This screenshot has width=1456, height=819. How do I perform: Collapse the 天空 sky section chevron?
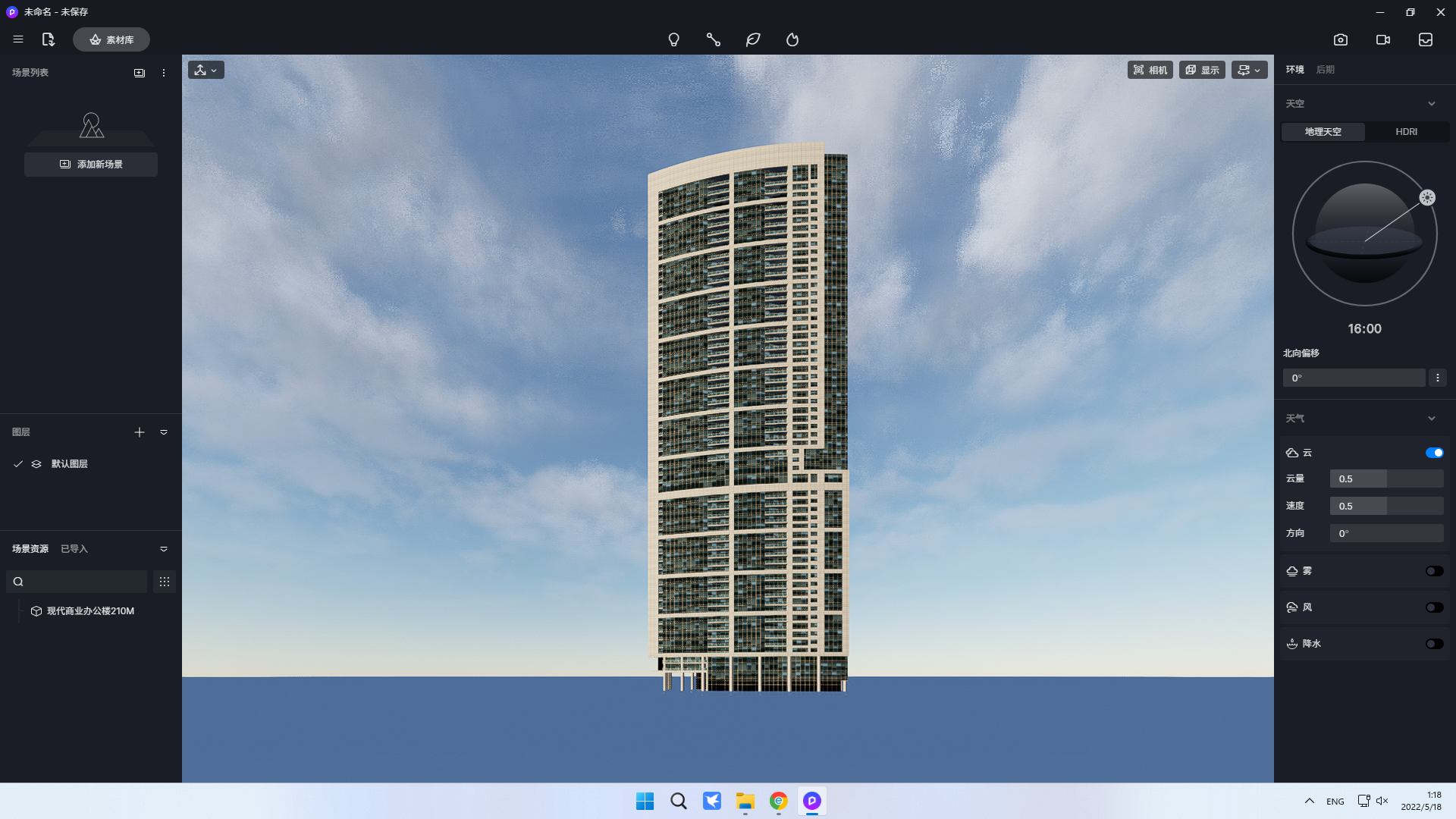click(1432, 104)
